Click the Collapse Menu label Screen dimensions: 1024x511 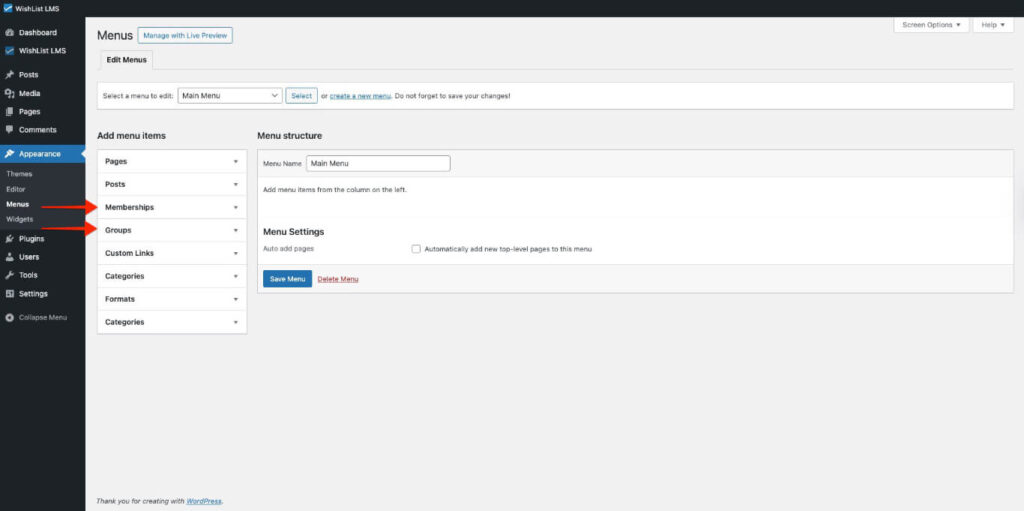pyautogui.click(x=42, y=318)
